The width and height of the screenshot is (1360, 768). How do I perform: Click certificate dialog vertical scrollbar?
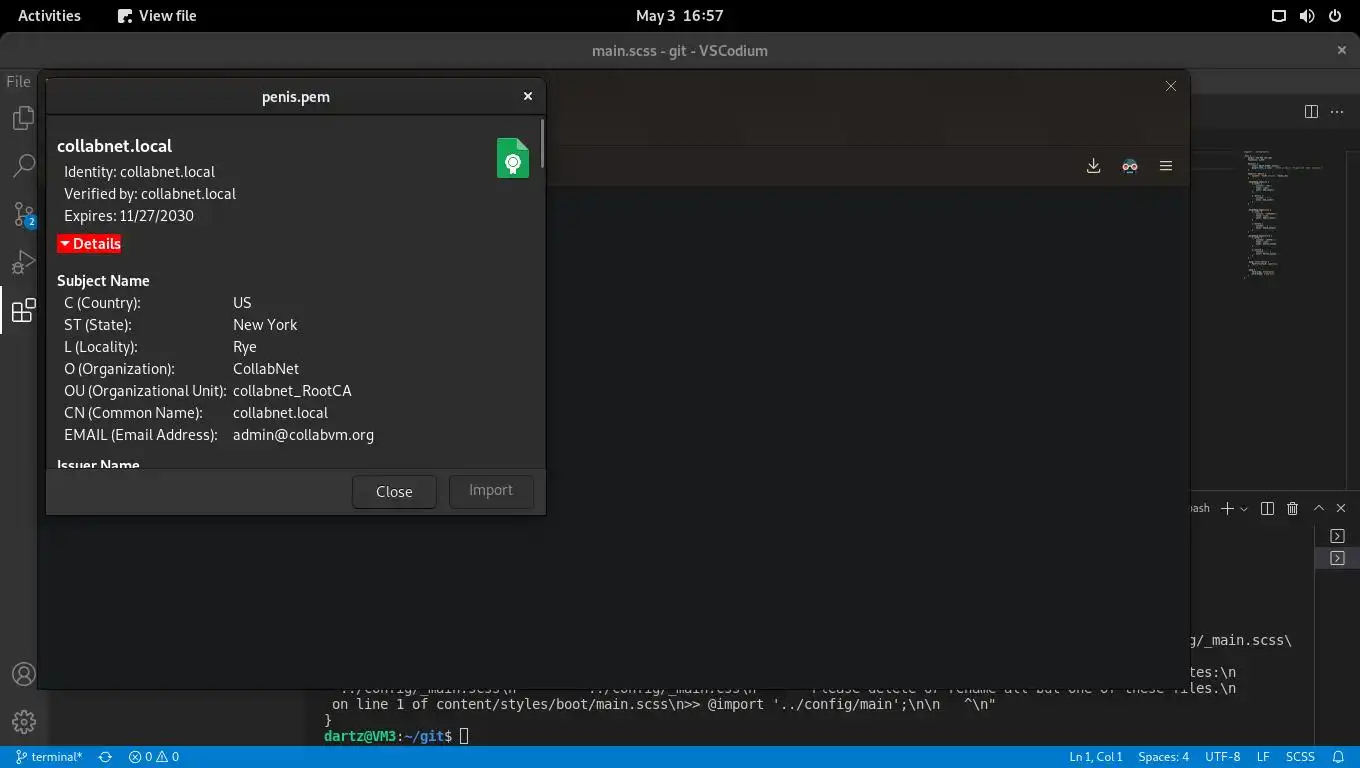point(542,143)
